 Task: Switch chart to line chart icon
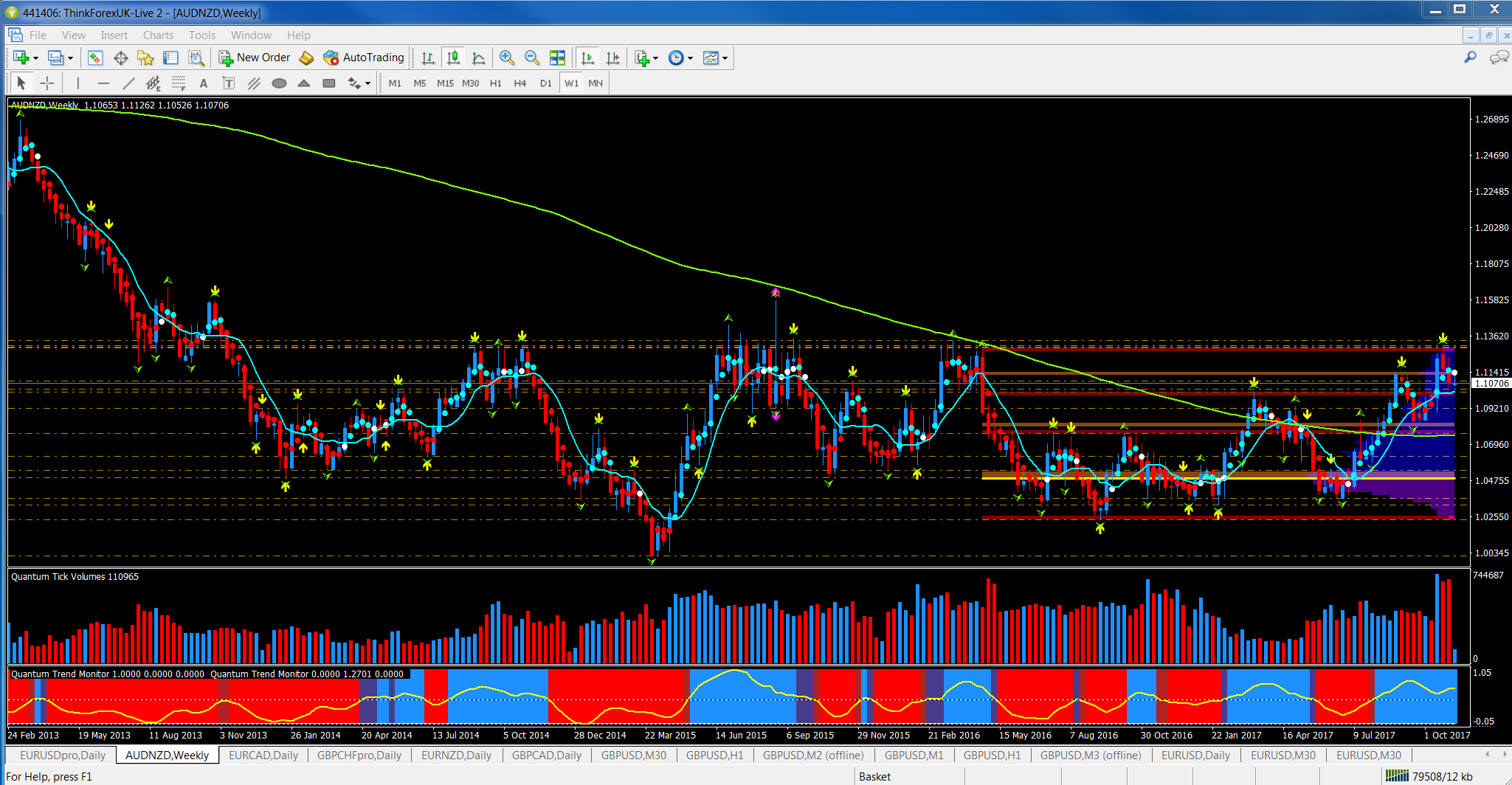coord(478,58)
